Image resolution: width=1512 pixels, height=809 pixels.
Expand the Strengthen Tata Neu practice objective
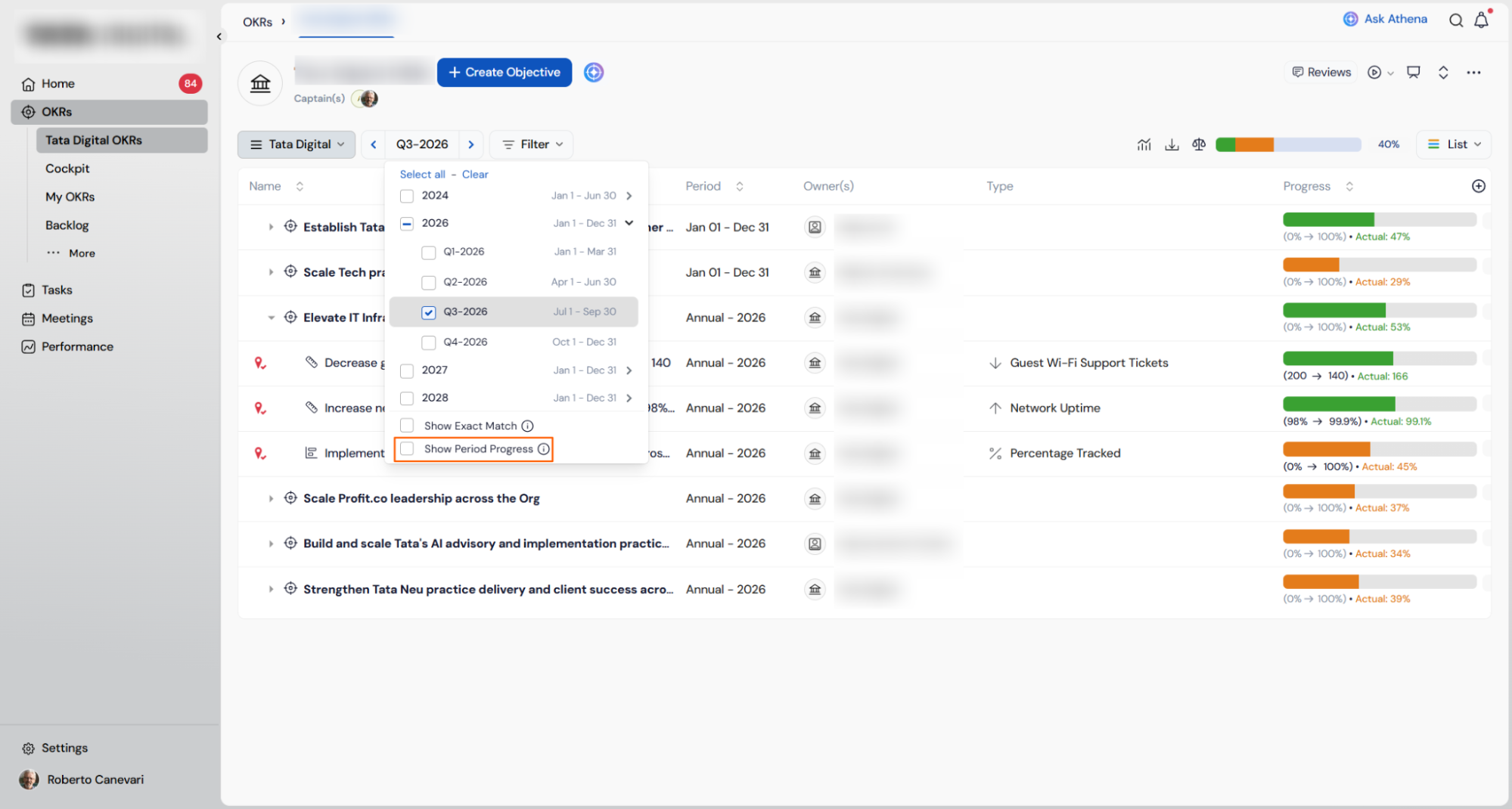tap(271, 590)
